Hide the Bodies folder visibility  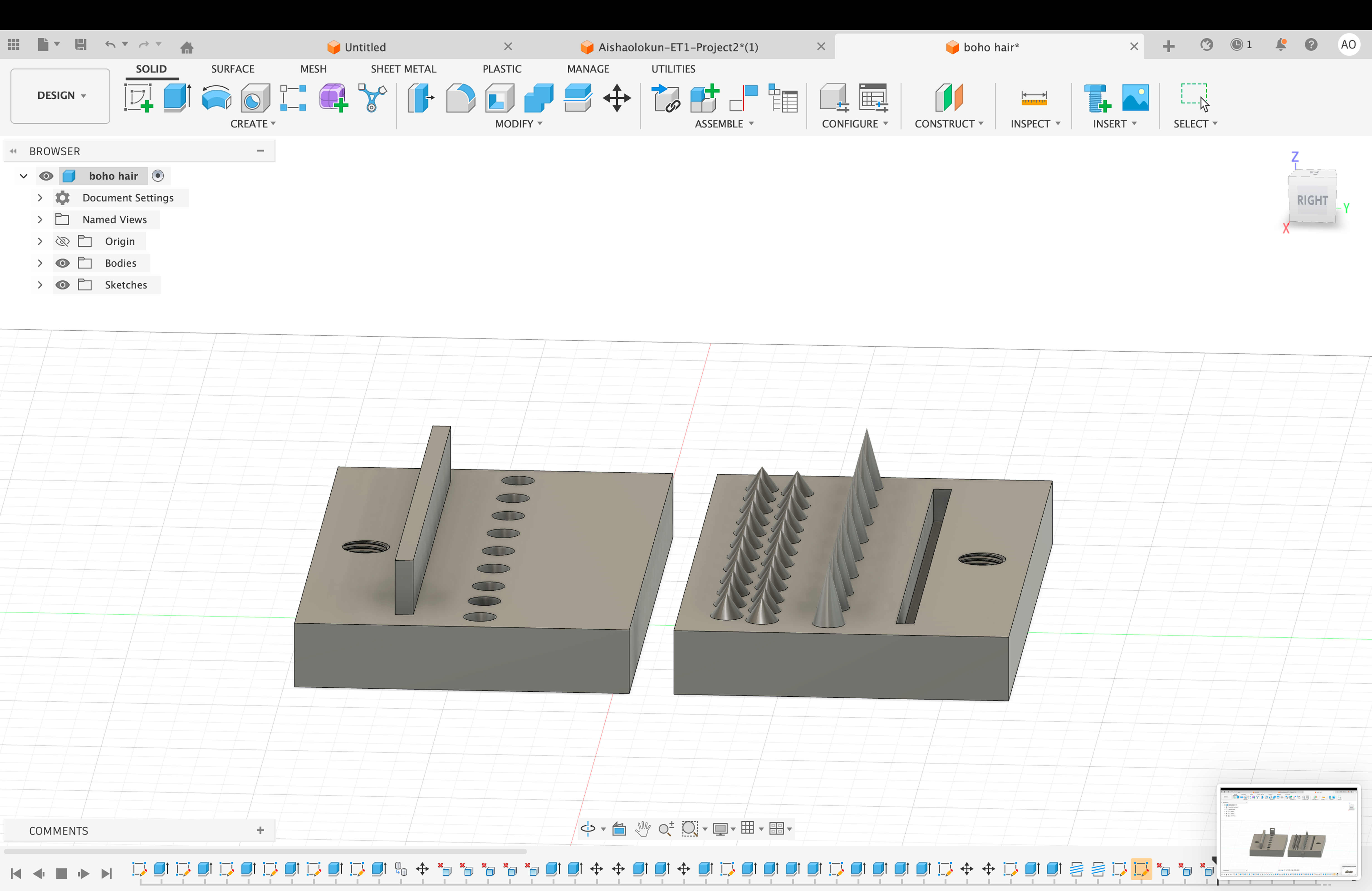pyautogui.click(x=62, y=263)
